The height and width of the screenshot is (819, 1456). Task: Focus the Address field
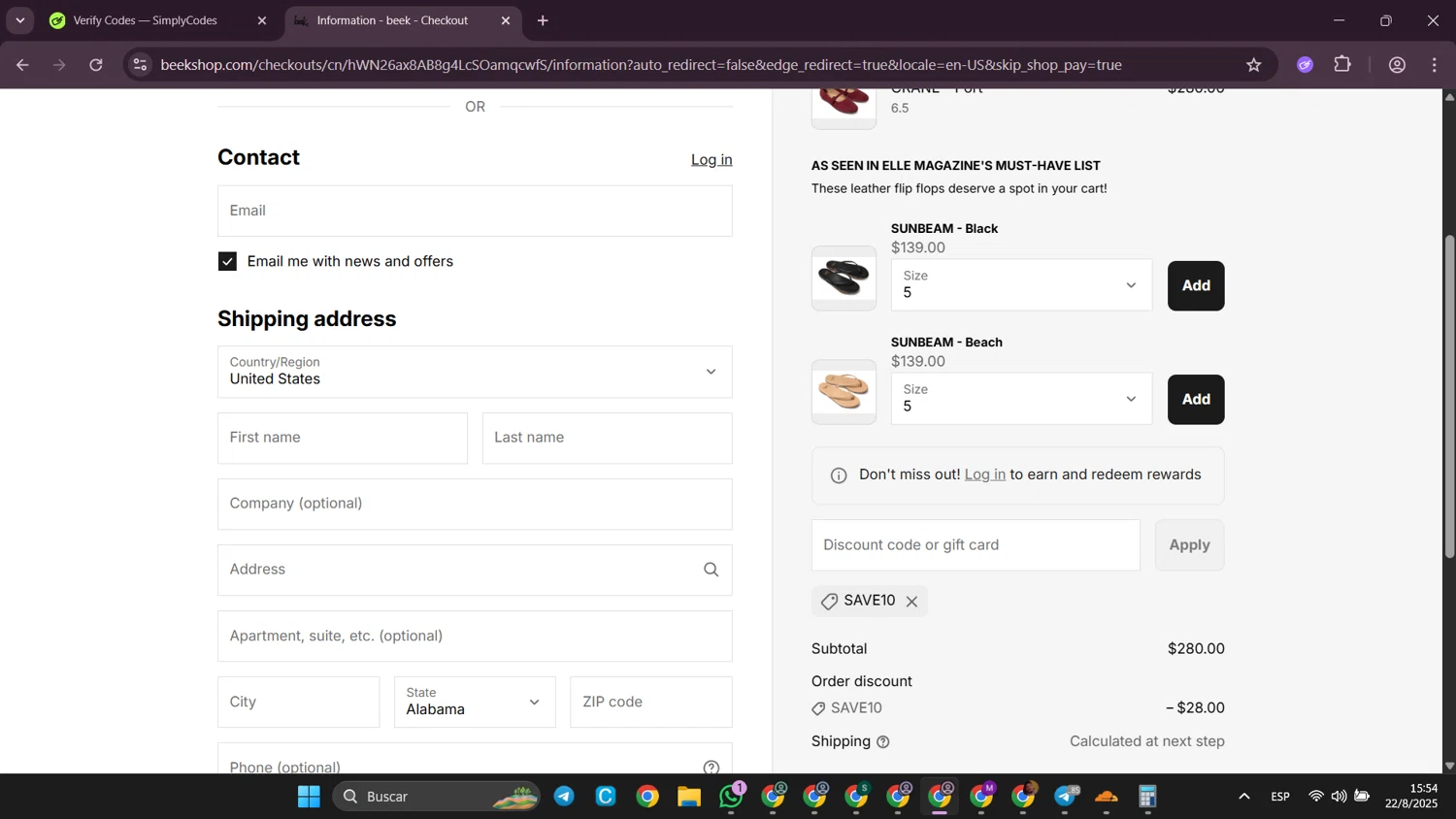(475, 570)
